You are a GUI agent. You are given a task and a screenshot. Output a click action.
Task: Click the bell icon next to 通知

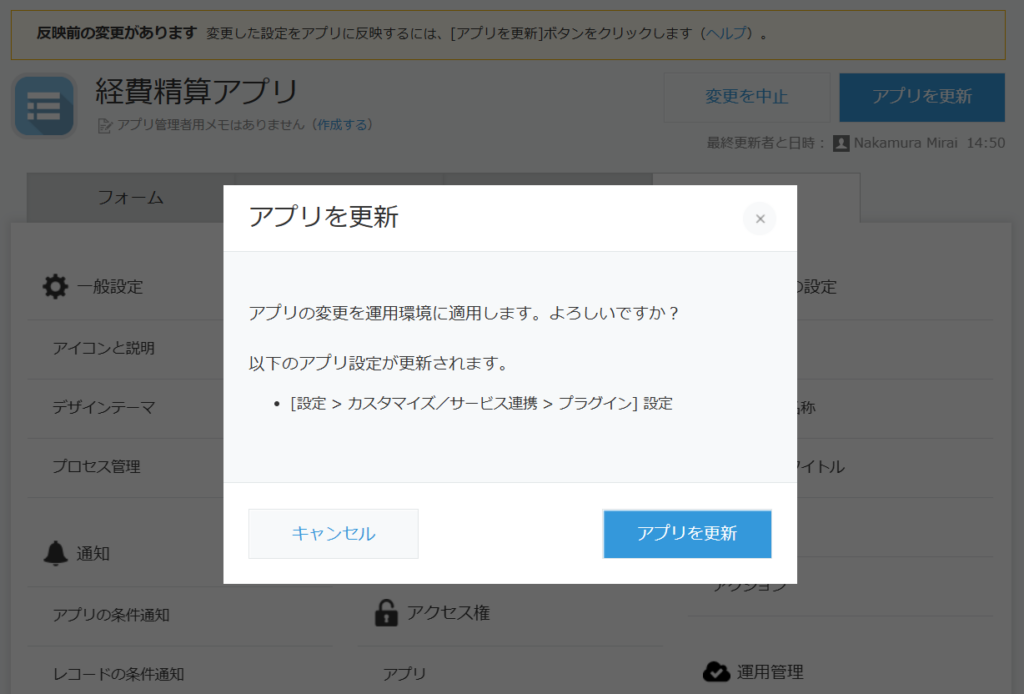pos(56,553)
